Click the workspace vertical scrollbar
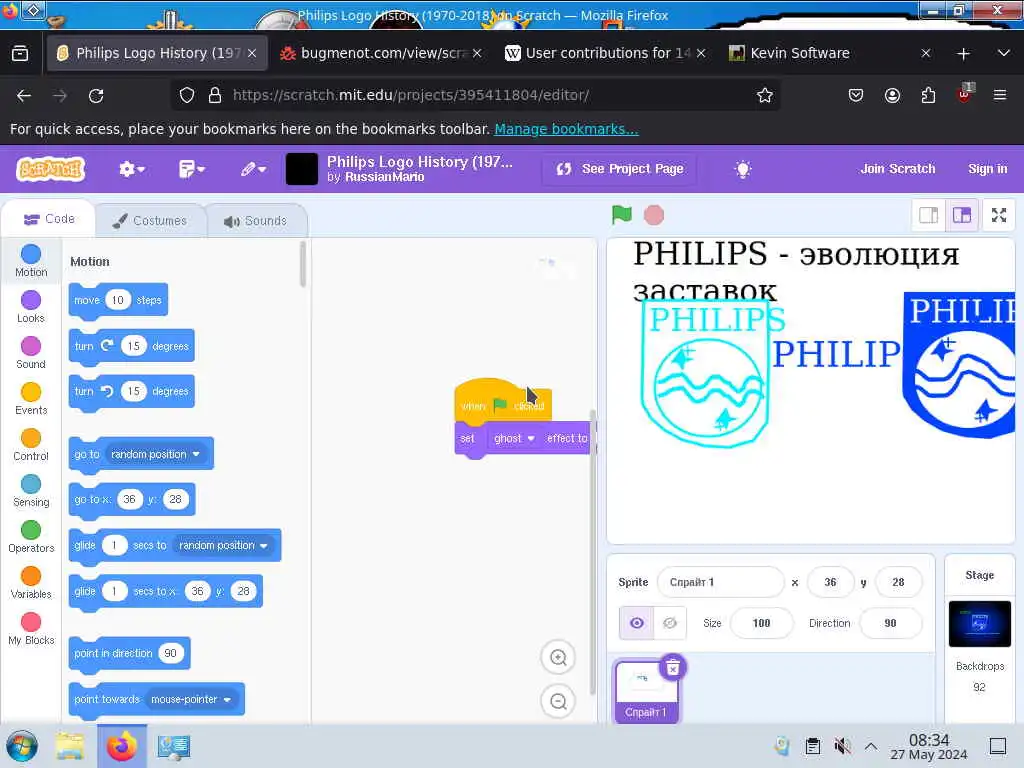 click(593, 552)
